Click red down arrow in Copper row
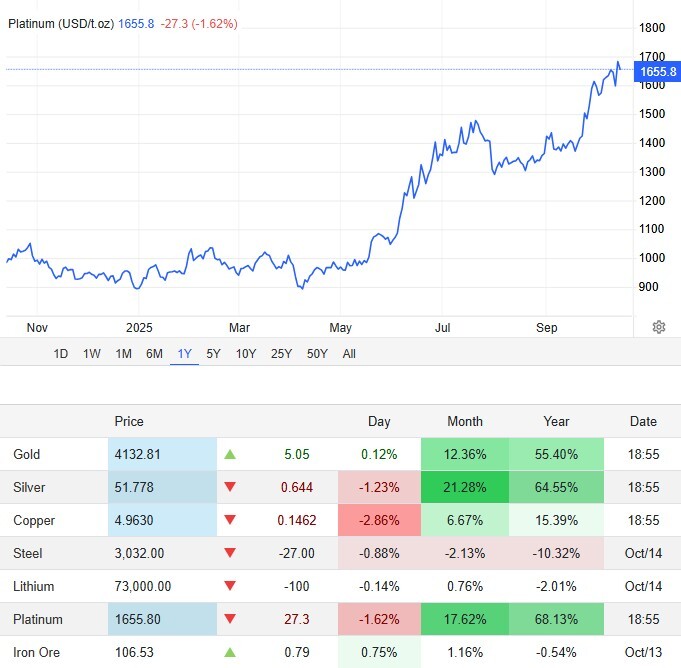Screen dimensions: 681x668 (x=230, y=520)
